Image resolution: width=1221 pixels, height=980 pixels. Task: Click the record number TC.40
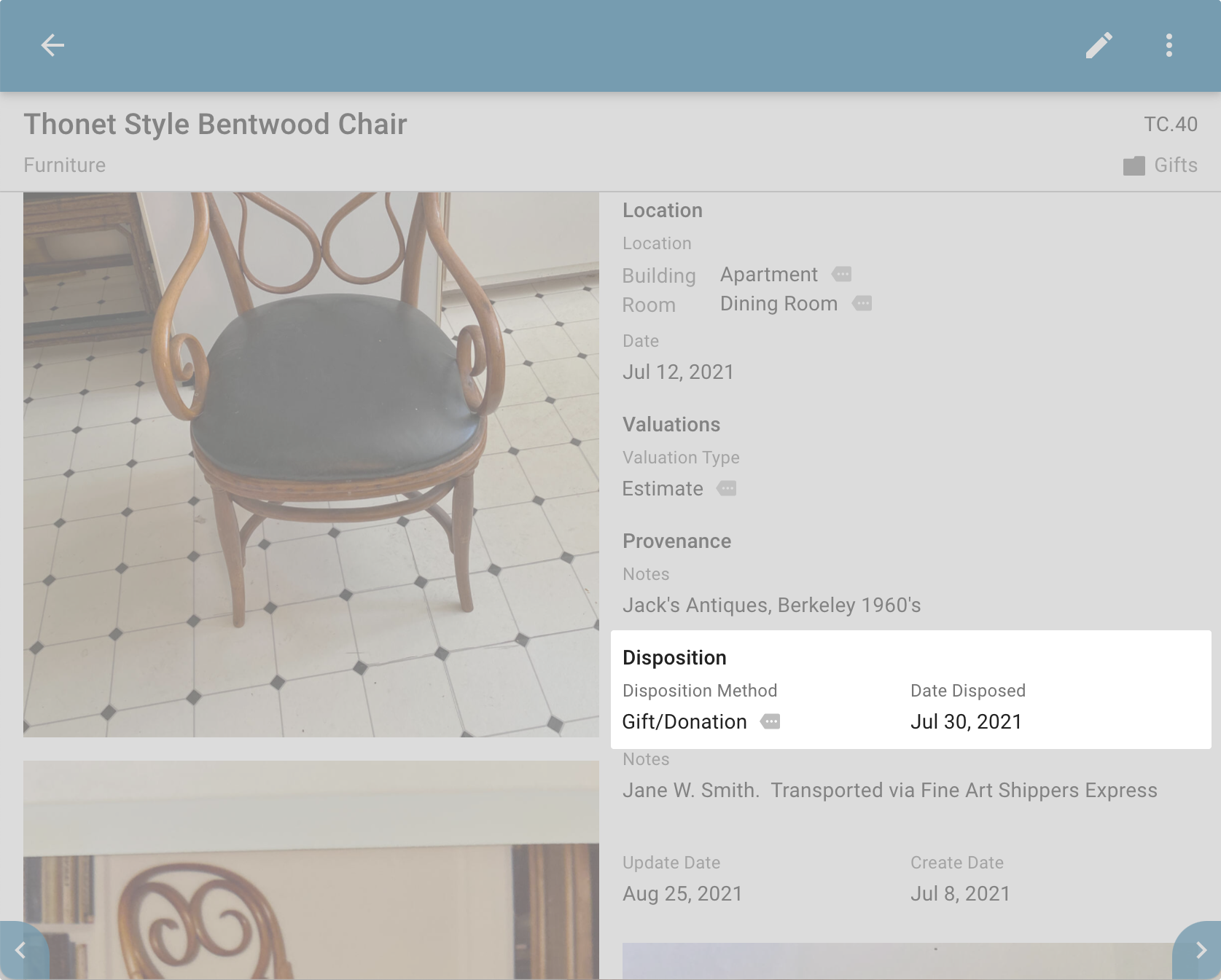(x=1170, y=124)
